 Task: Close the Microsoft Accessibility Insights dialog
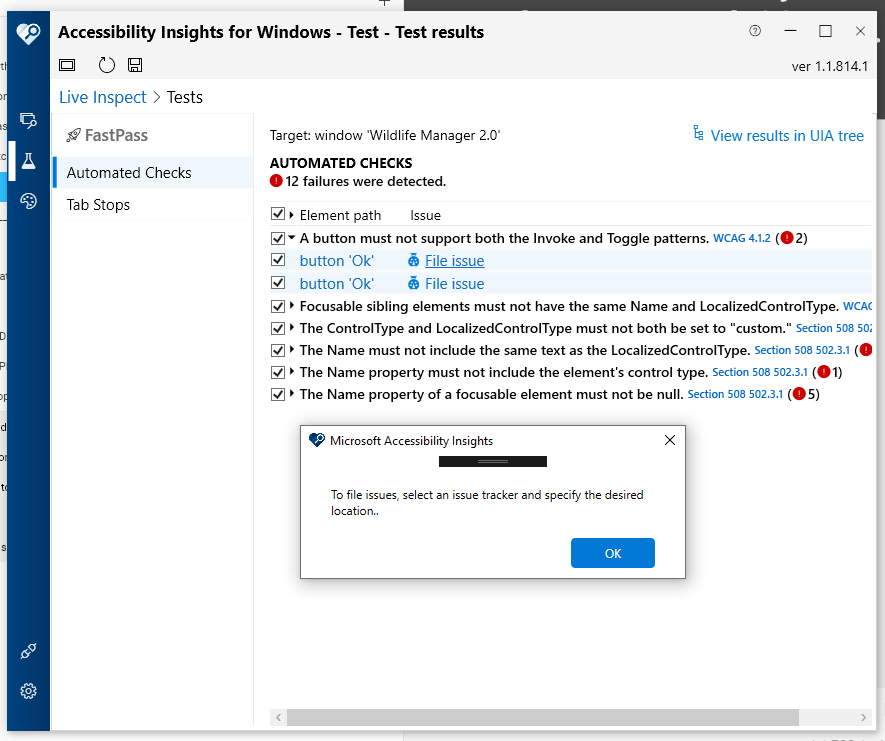[669, 440]
